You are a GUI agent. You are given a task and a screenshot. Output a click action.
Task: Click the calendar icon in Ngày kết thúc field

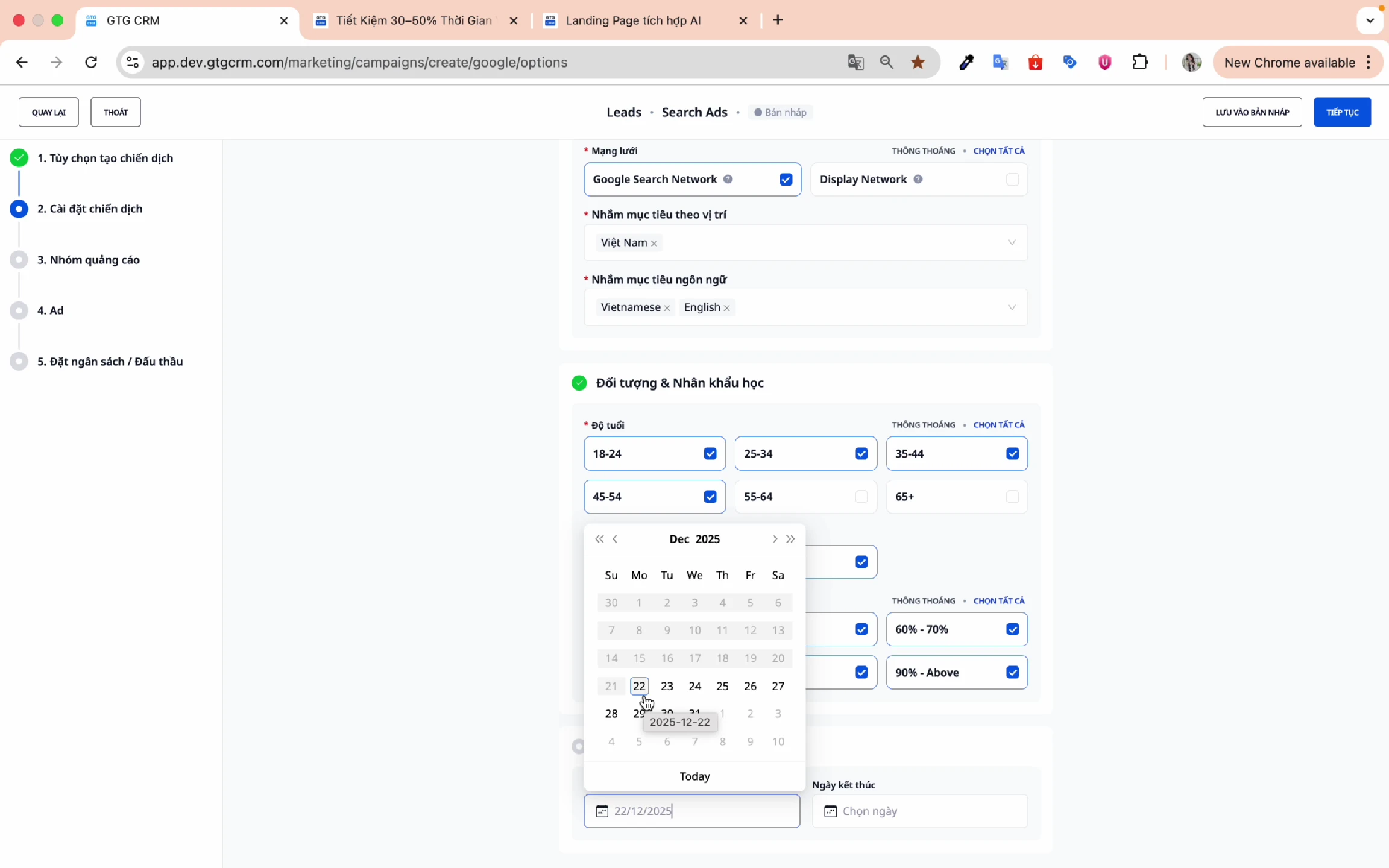[830, 811]
